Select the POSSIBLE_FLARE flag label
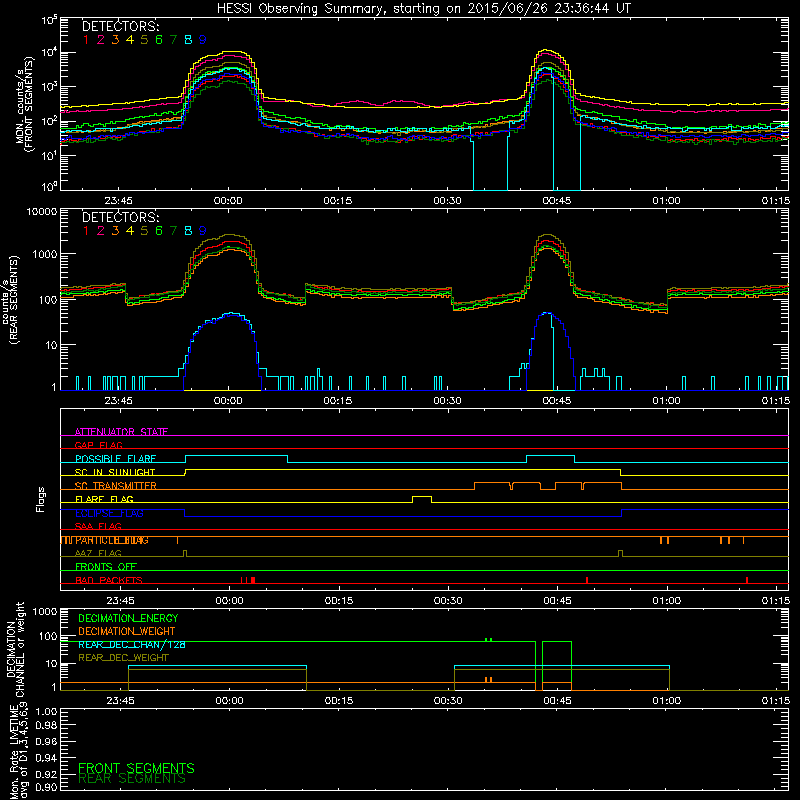This screenshot has height=800, width=800. tap(115, 459)
